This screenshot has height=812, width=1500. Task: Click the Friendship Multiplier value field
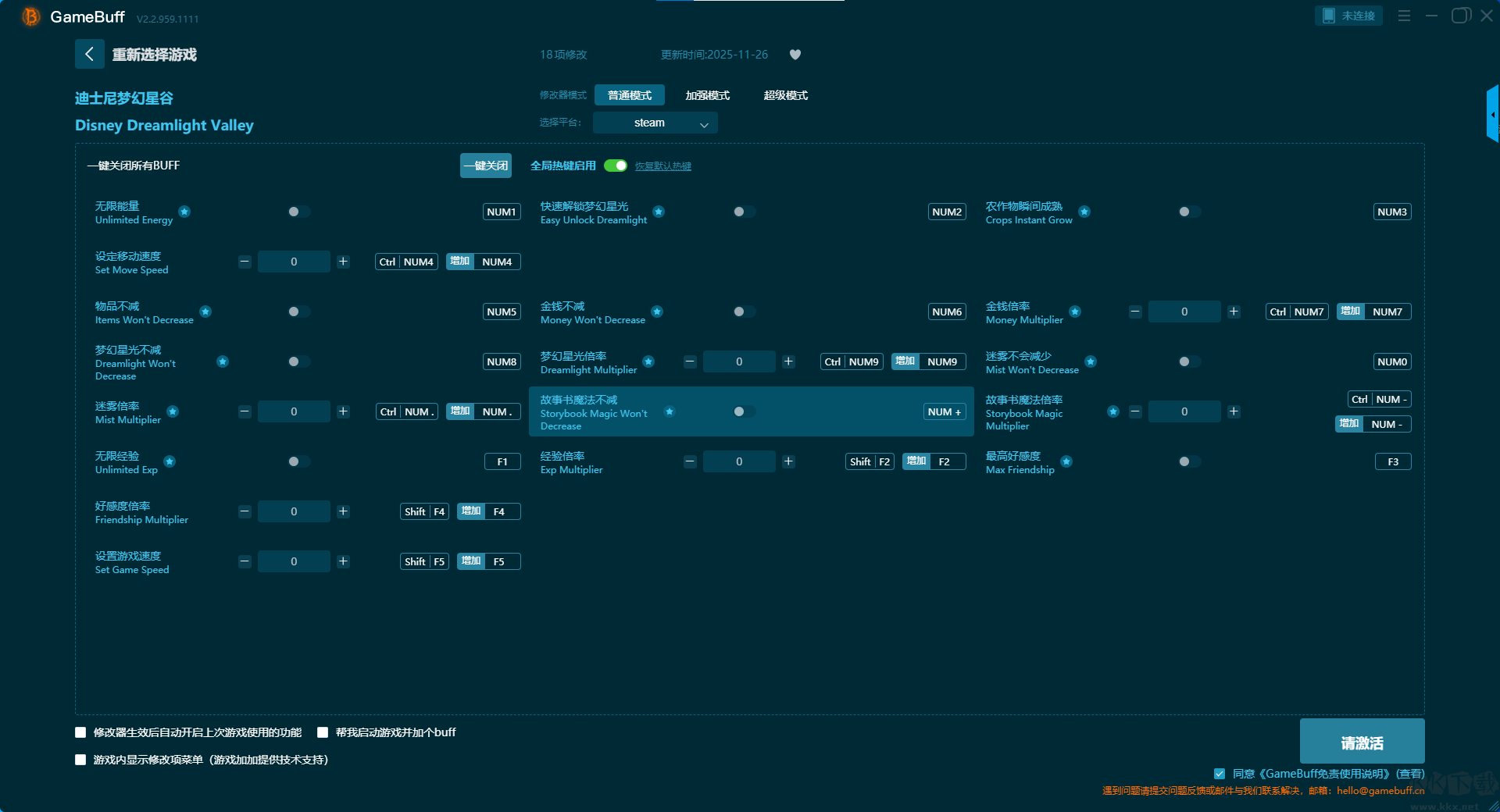click(294, 511)
